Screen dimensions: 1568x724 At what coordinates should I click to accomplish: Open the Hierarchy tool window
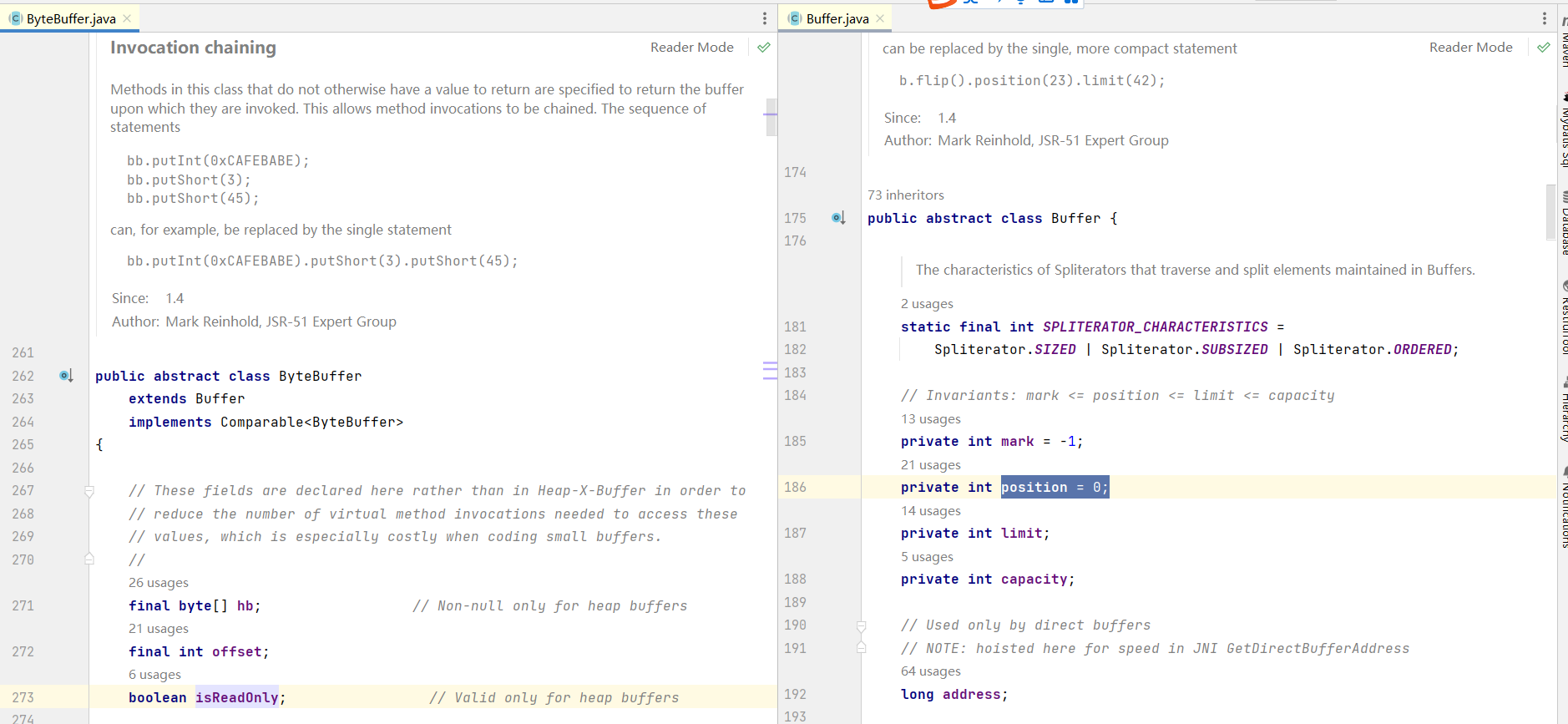click(1563, 409)
